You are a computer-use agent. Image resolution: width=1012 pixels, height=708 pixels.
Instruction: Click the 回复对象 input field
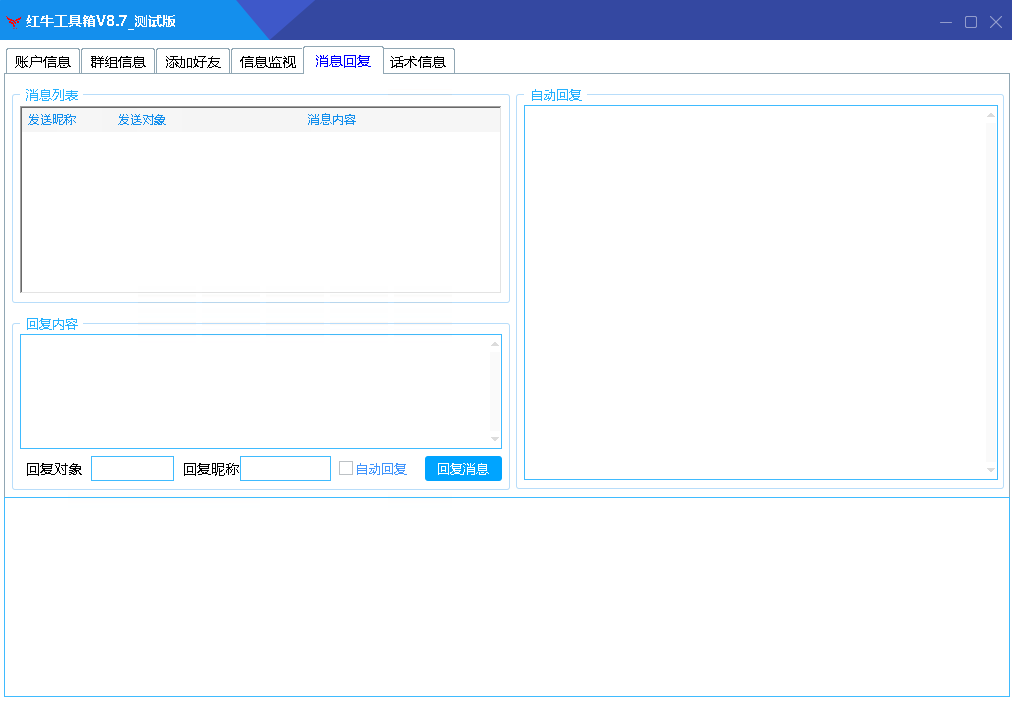click(132, 468)
